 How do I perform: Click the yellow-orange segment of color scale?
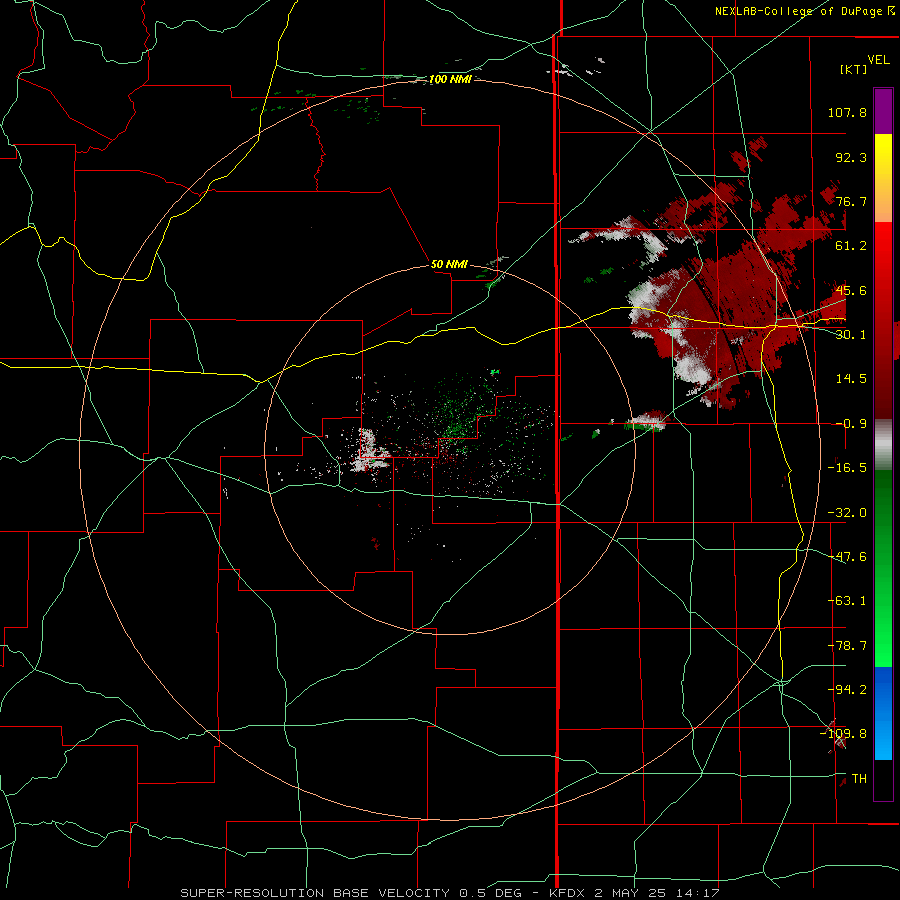(x=883, y=178)
